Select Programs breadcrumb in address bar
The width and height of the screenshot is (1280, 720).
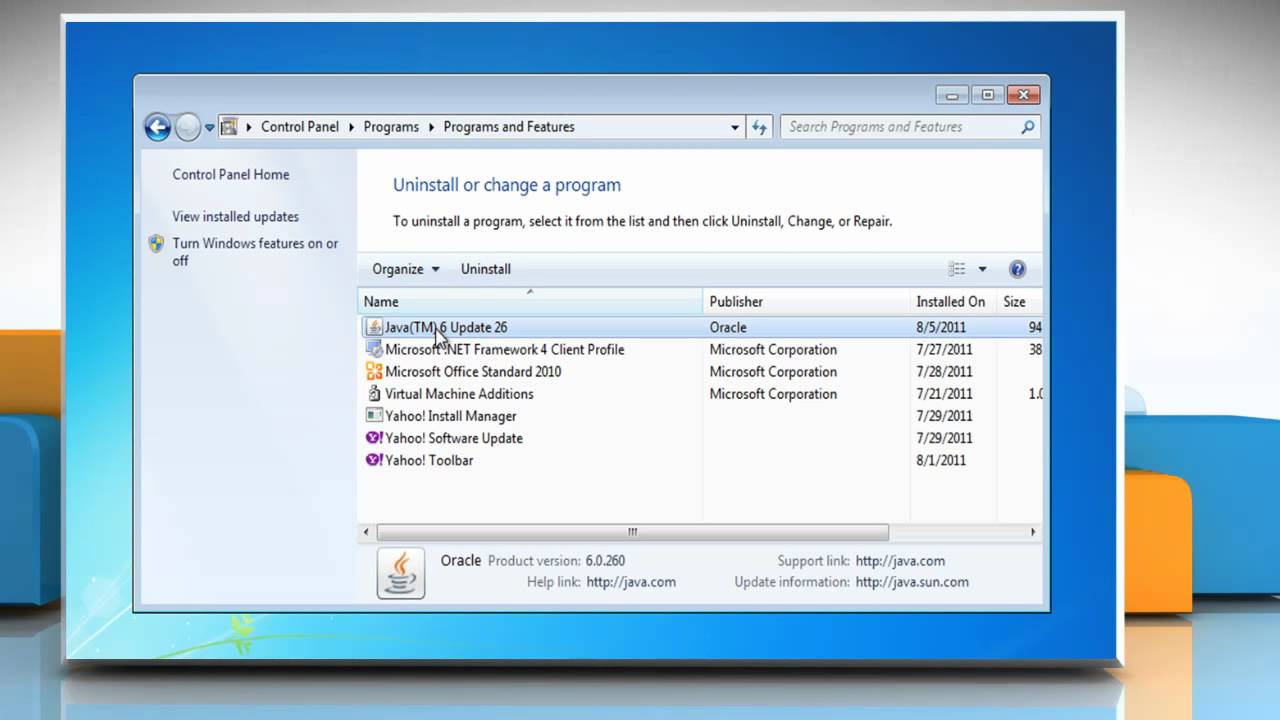coord(391,127)
